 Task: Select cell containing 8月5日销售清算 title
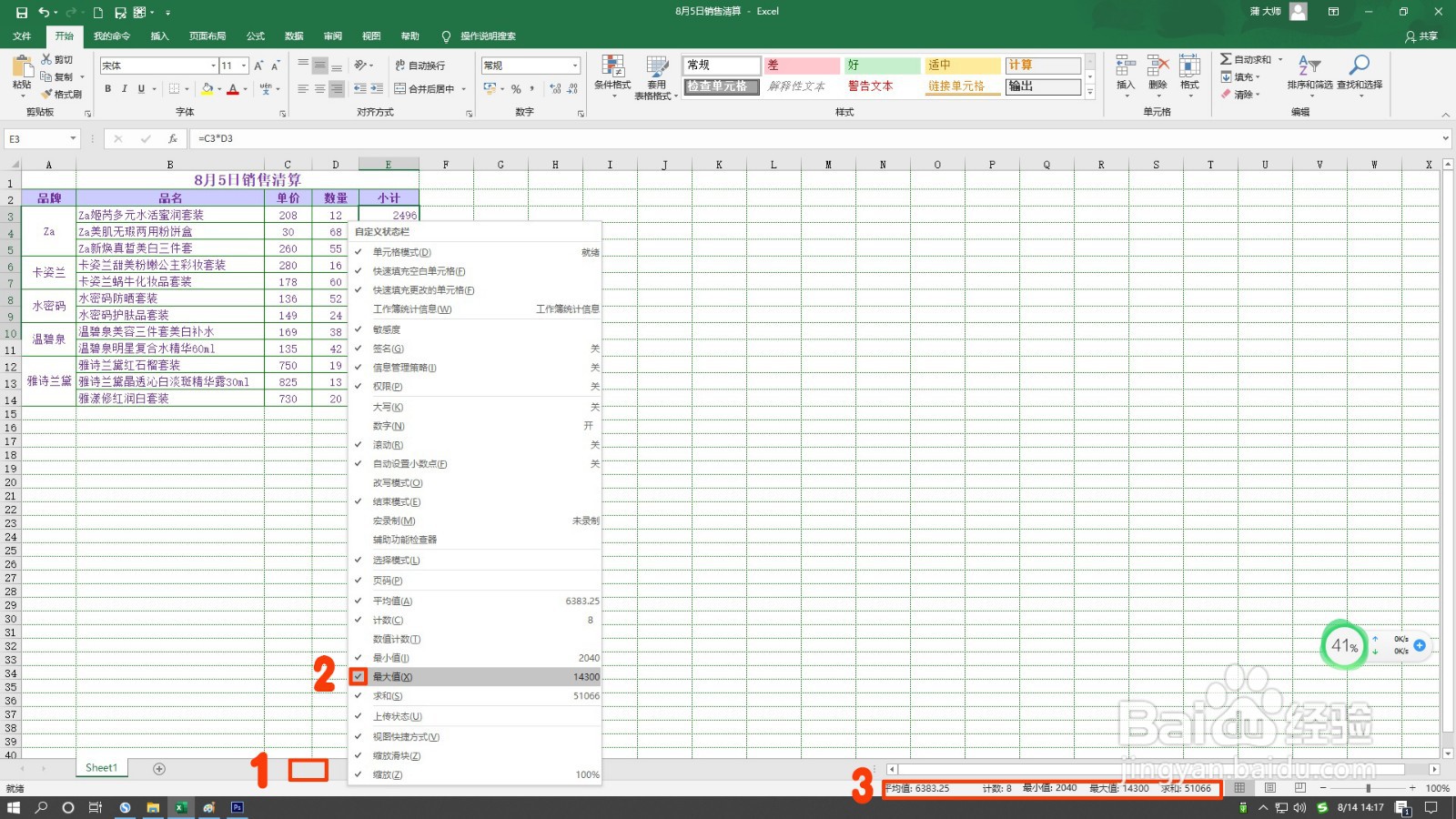pos(248,180)
